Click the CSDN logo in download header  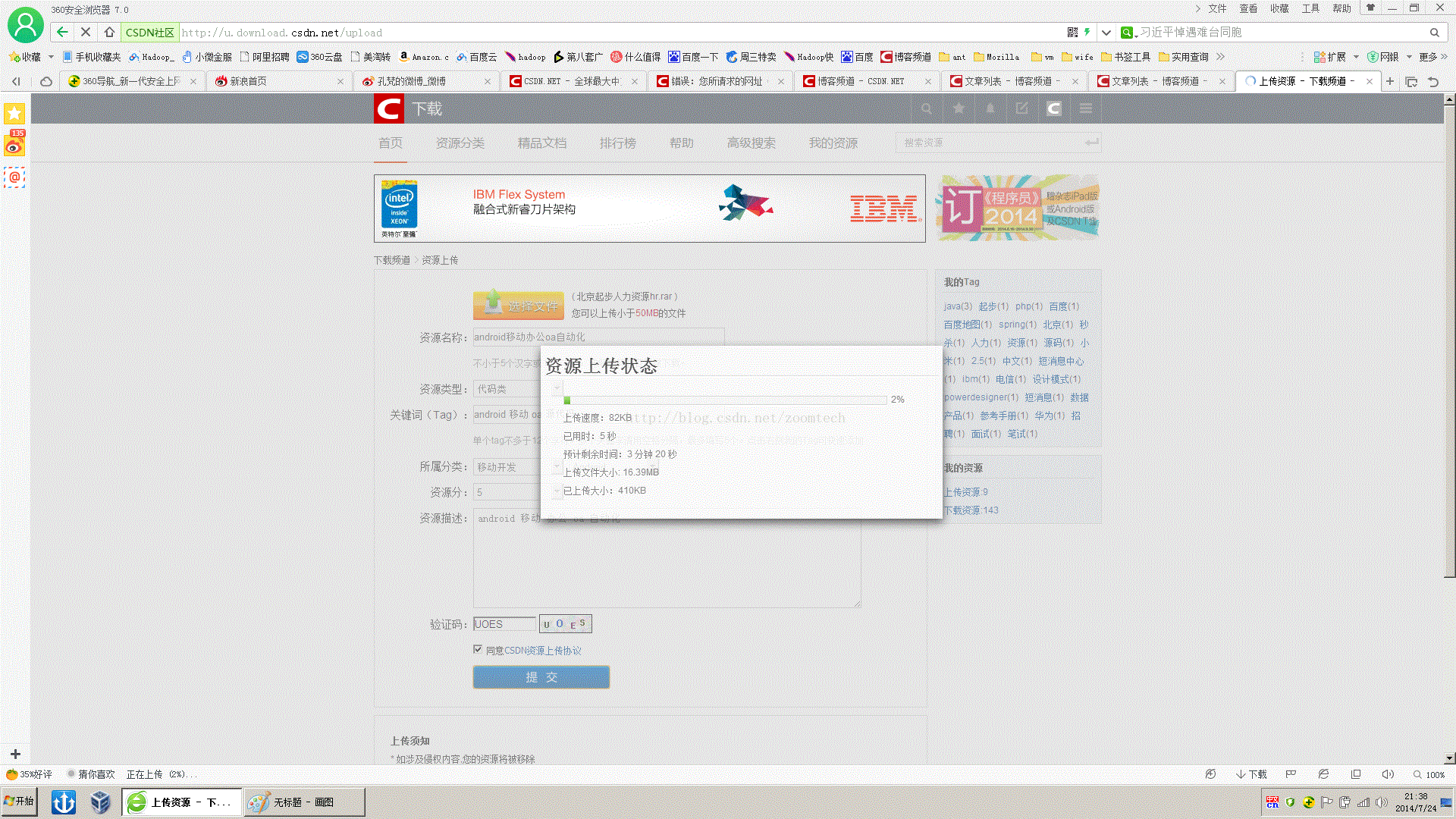[x=389, y=109]
